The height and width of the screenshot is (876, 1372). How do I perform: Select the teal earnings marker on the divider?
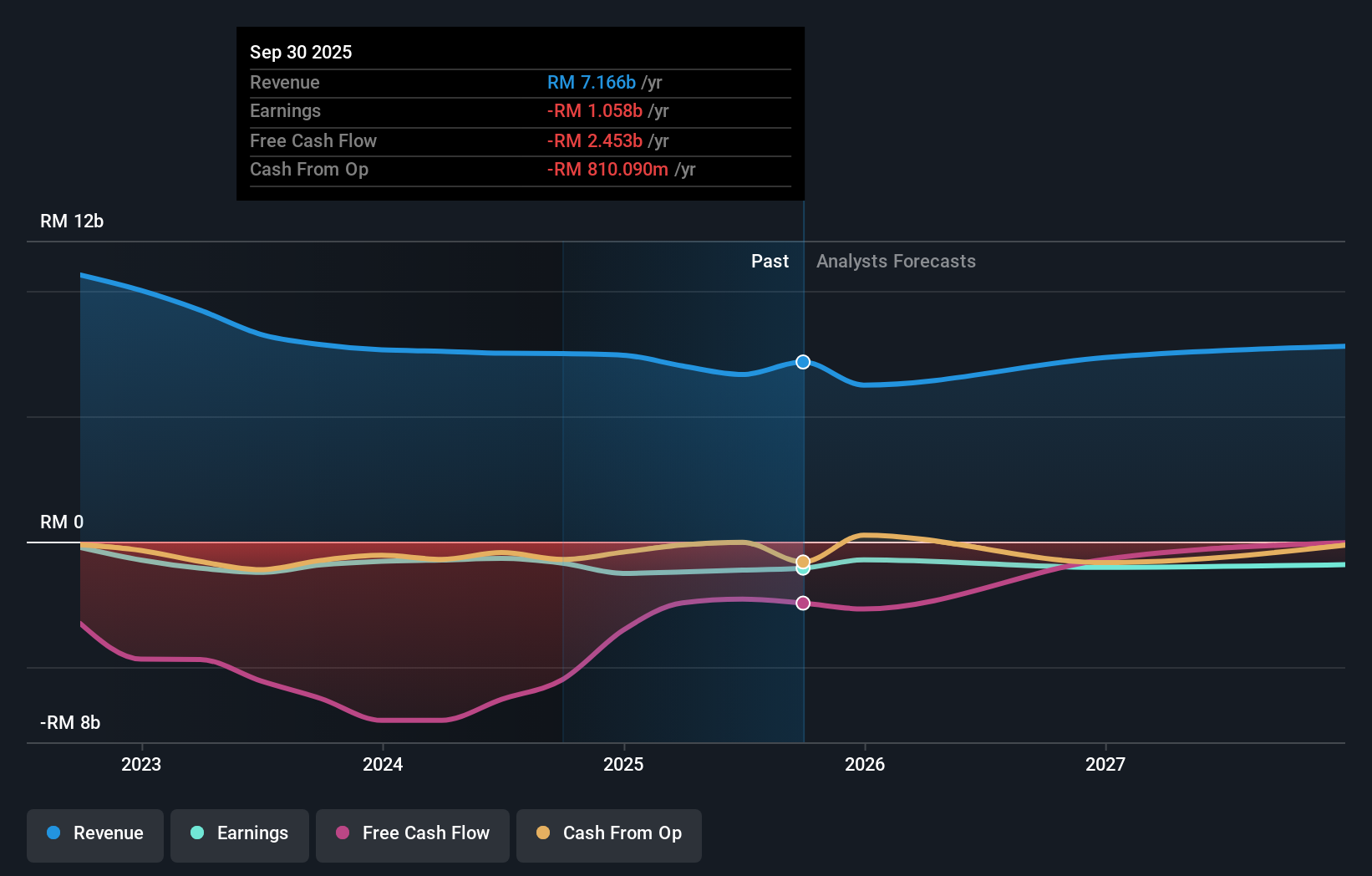(x=803, y=568)
